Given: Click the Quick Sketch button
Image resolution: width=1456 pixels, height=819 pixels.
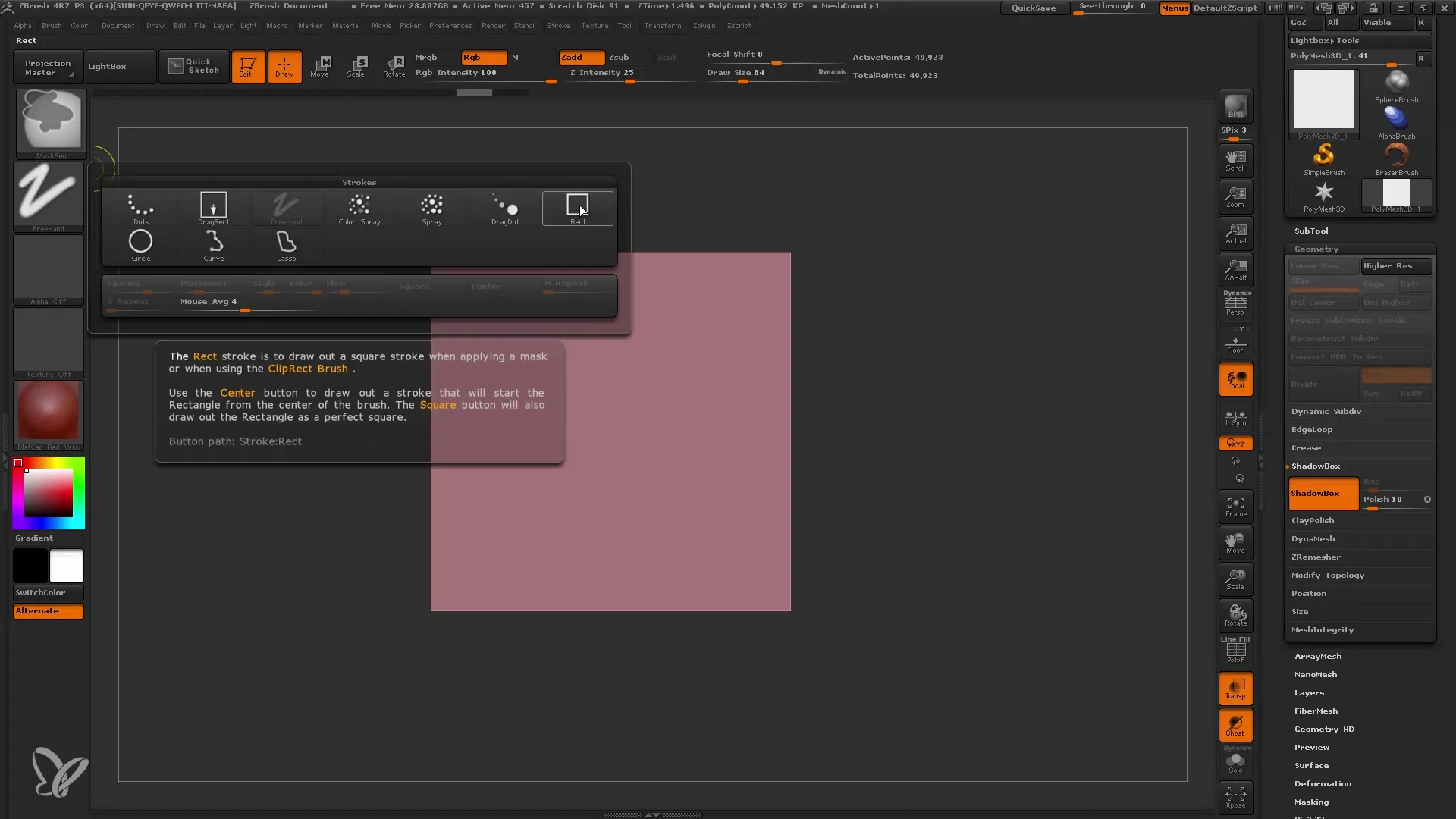Looking at the screenshot, I should 193,67.
